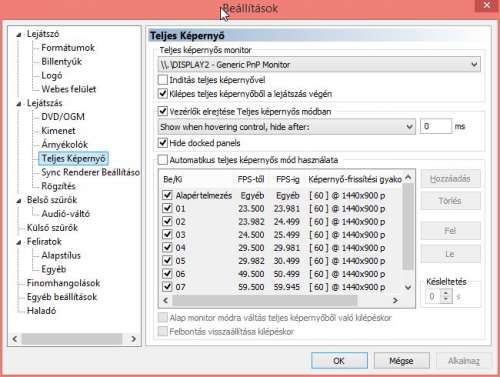Toggle Kilépés teljes képernyőből a lejátszás végén

tap(163, 94)
